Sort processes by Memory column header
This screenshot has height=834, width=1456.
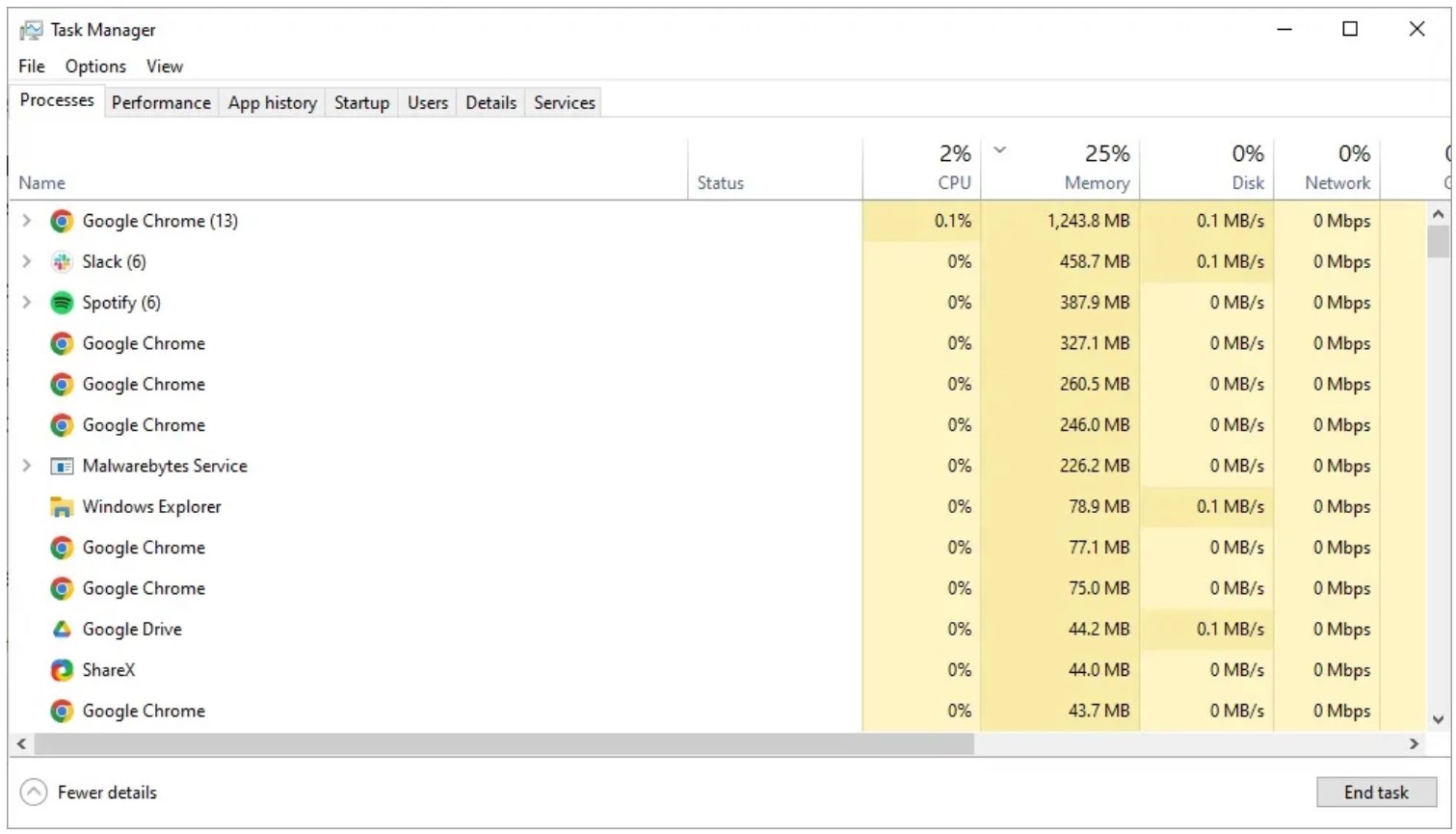[1096, 182]
